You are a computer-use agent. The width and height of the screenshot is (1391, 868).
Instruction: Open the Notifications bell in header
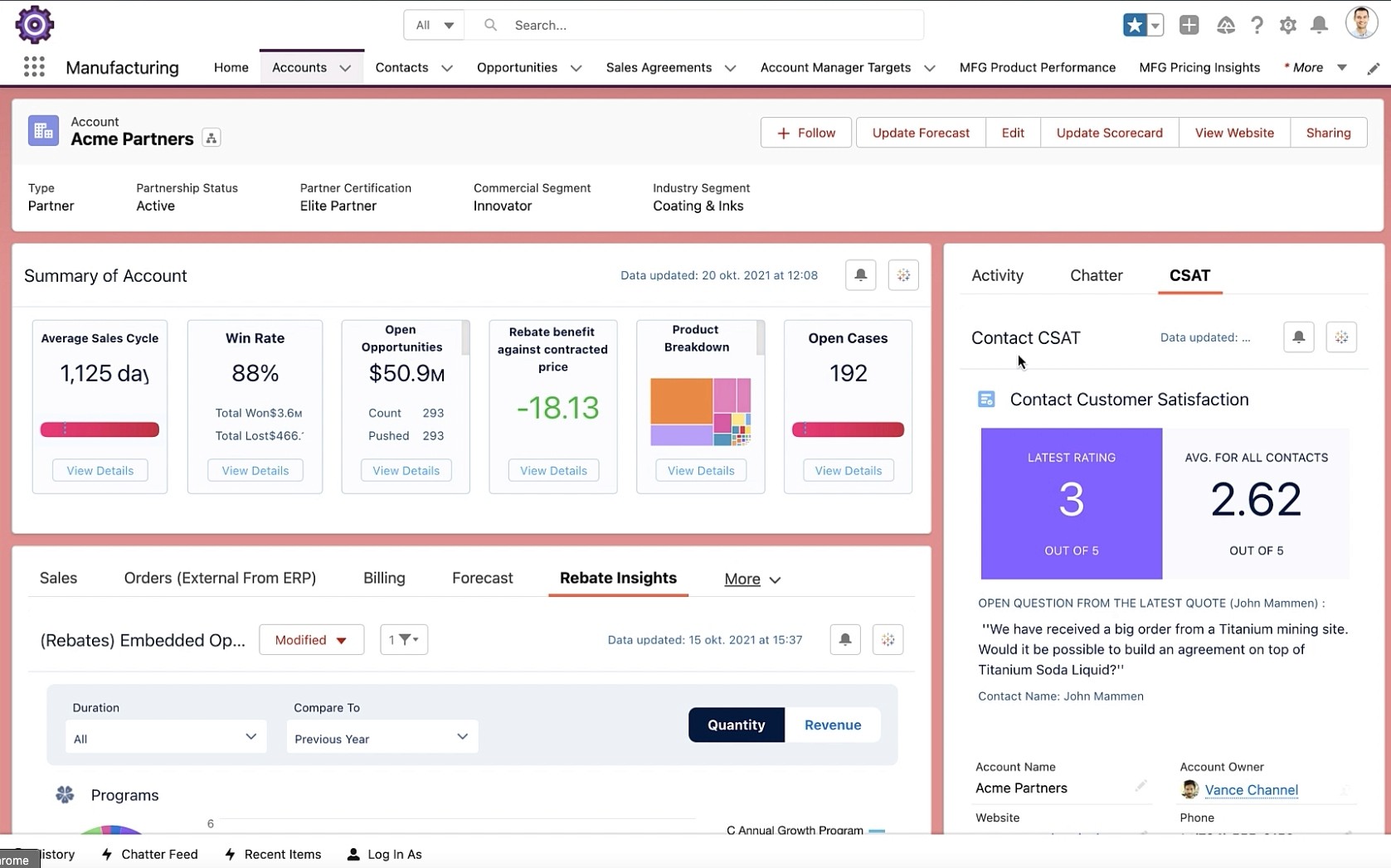point(1319,25)
